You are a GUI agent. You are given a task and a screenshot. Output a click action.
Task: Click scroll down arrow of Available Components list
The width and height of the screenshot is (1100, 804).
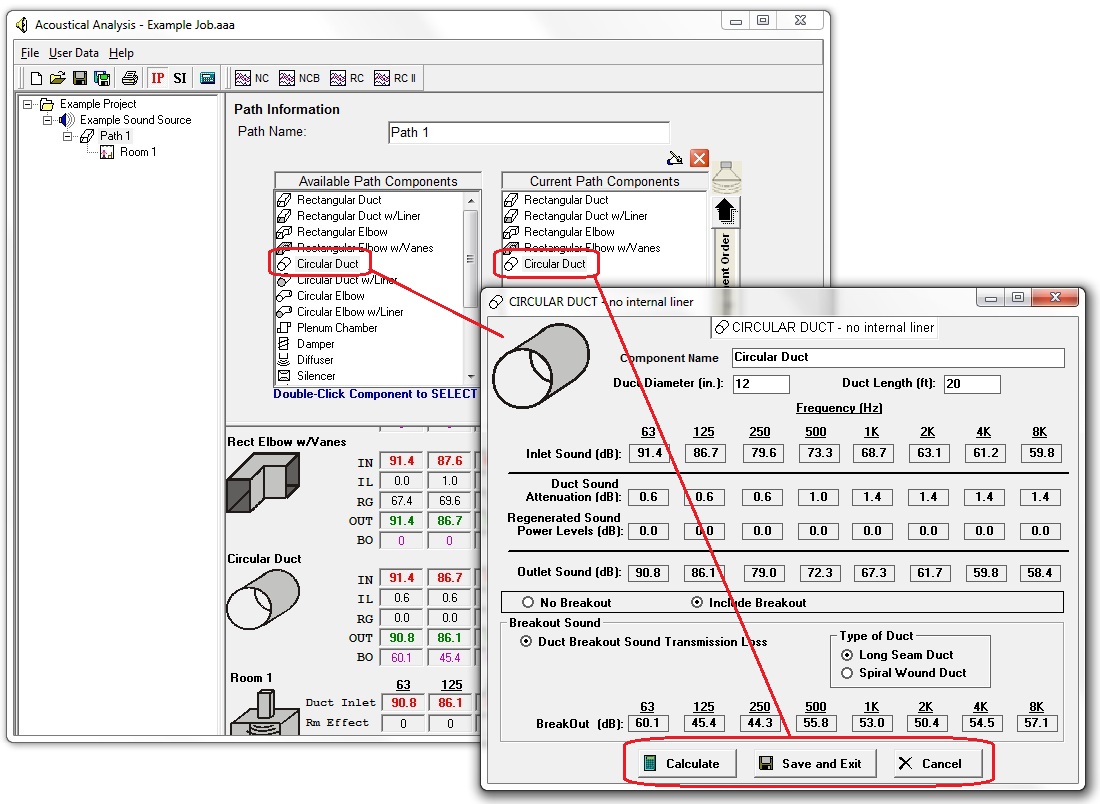[x=471, y=377]
